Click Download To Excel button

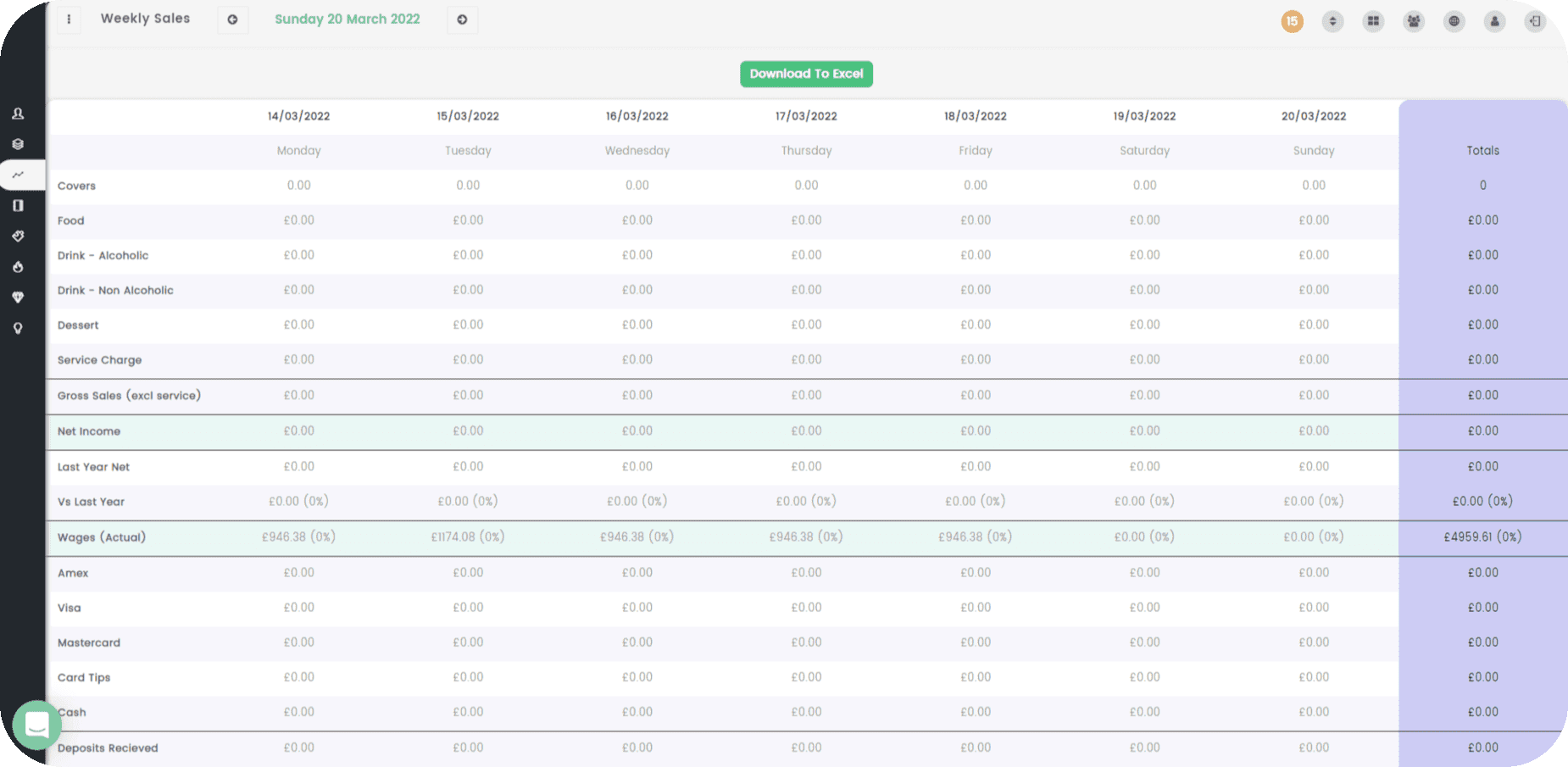[x=806, y=74]
